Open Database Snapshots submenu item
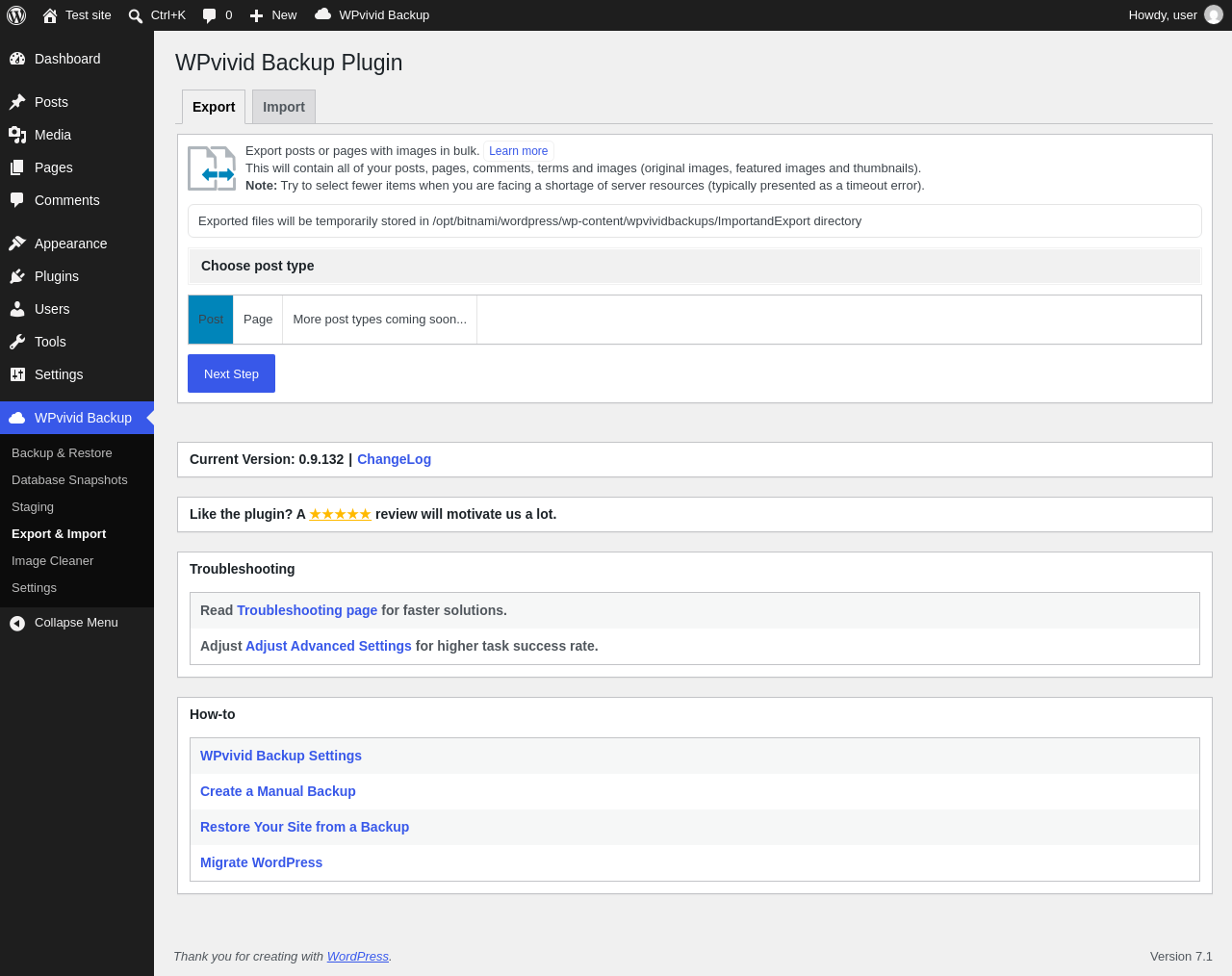The height and width of the screenshot is (976, 1232). tap(69, 480)
